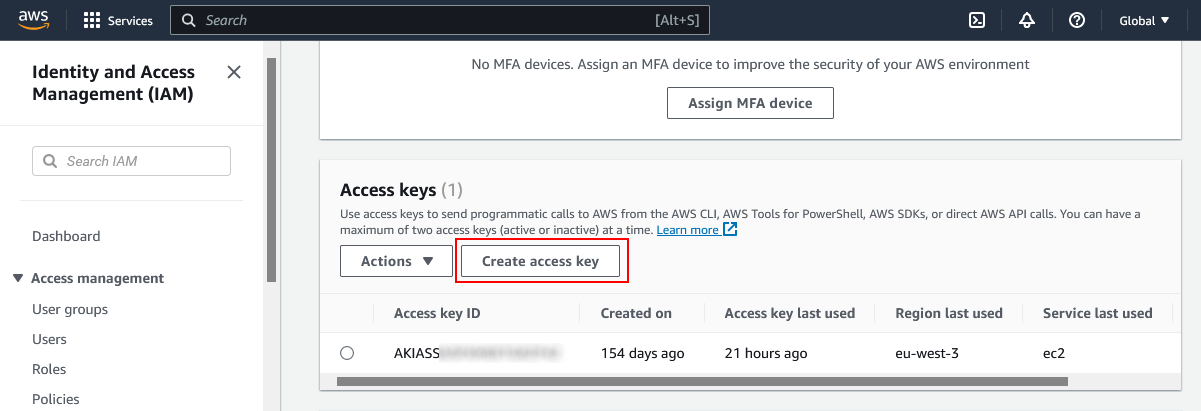This screenshot has height=411, width=1201.
Task: Select the AKIASS access key radio button
Action: tap(347, 353)
